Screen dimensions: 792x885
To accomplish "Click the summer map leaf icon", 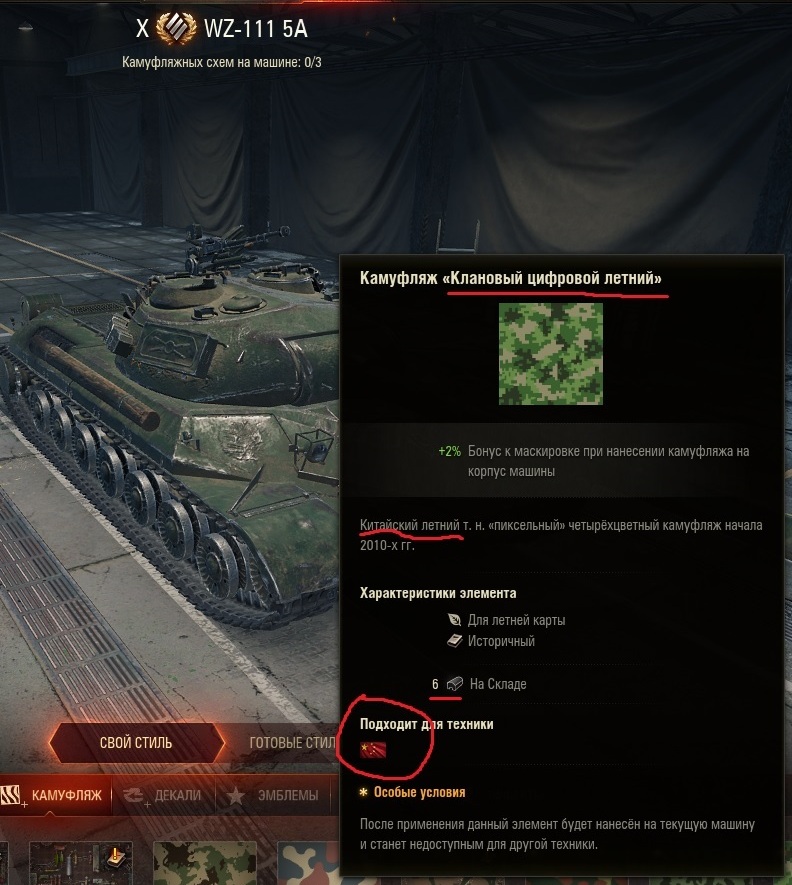I will pos(454,620).
